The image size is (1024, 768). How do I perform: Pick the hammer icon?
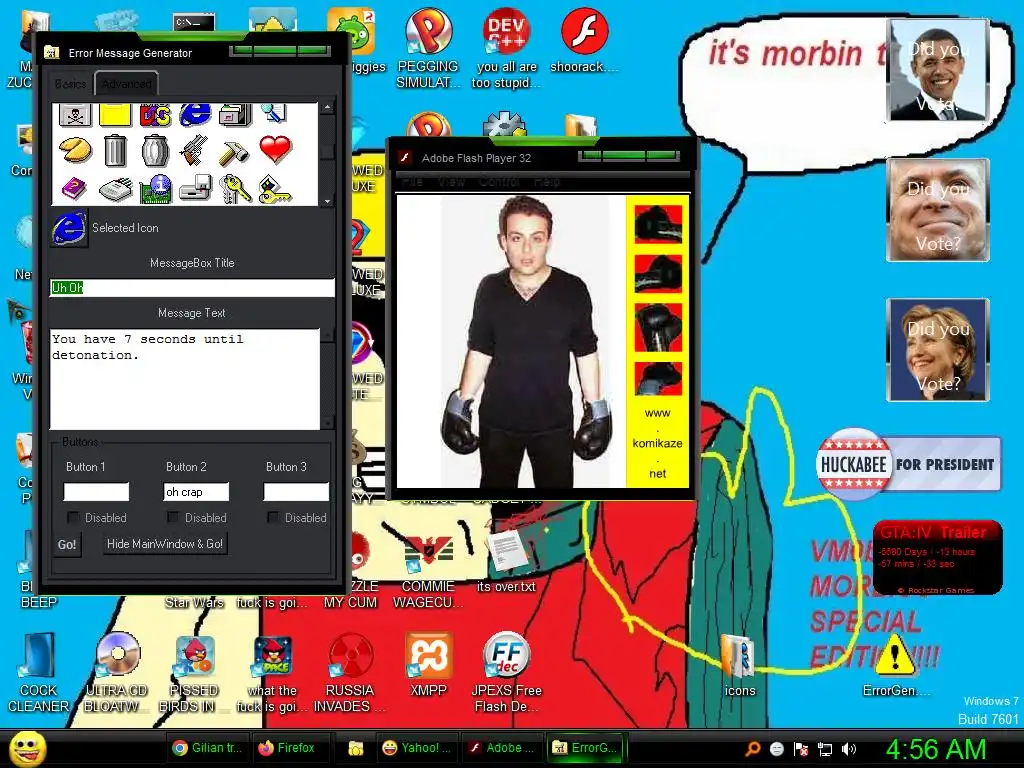coord(234,152)
